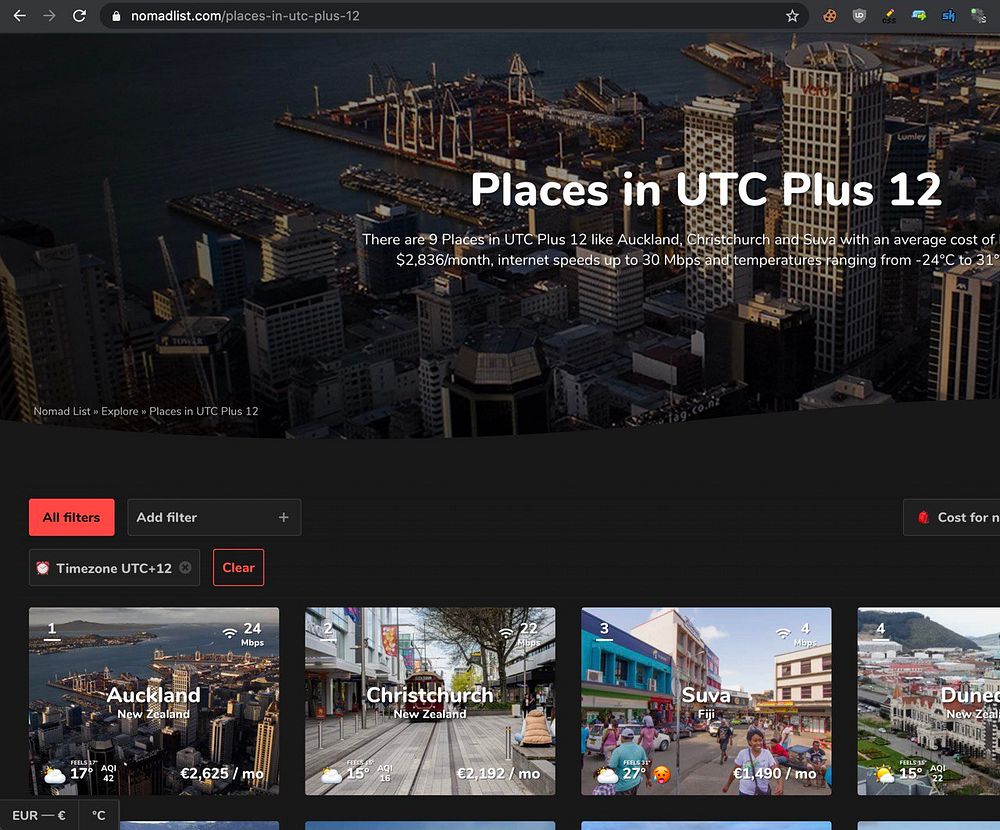Open the blue 'sh' extension icon
The height and width of the screenshot is (830, 1000).
pyautogui.click(x=948, y=16)
